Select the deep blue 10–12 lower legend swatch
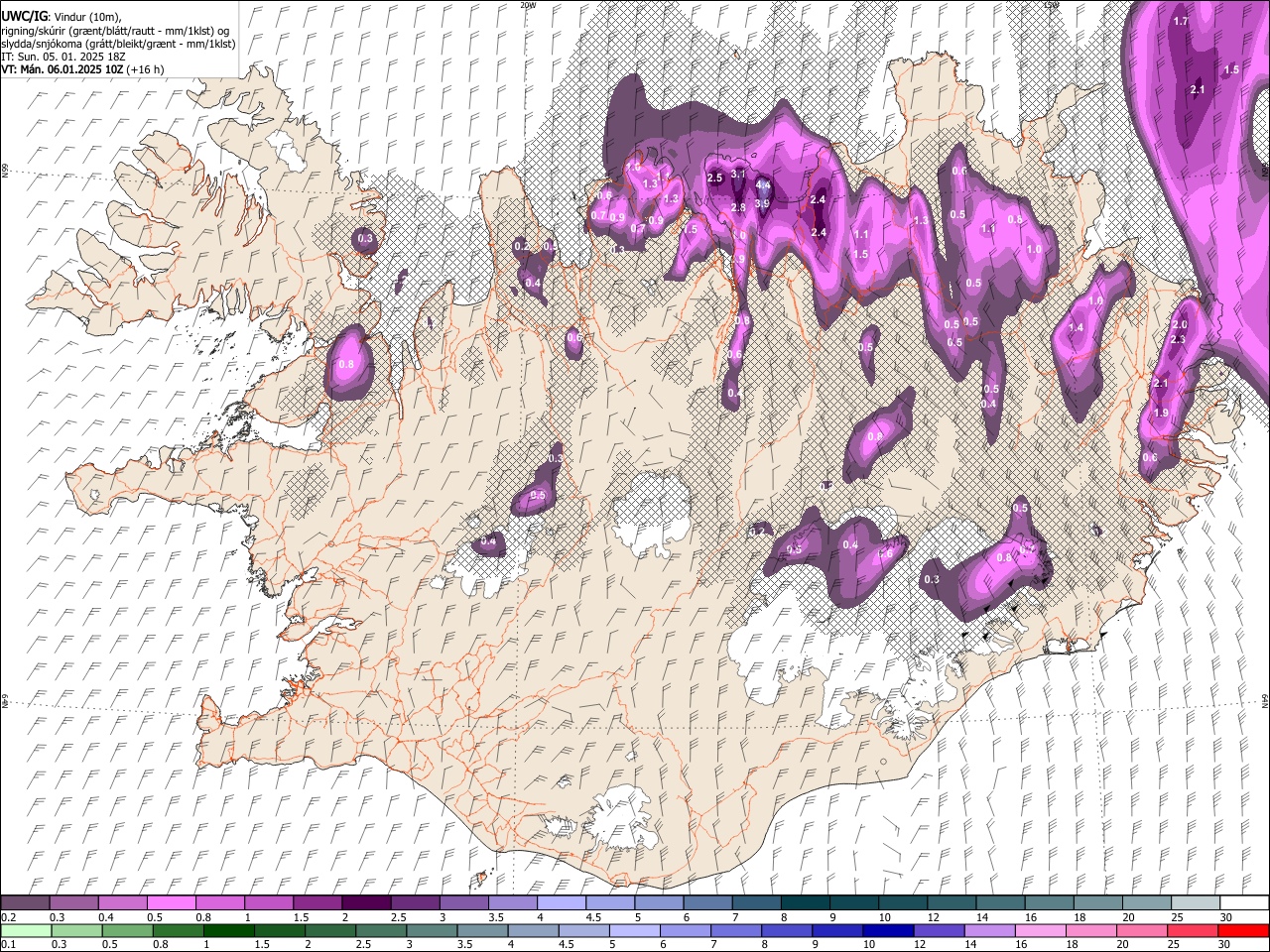 pos(887,930)
